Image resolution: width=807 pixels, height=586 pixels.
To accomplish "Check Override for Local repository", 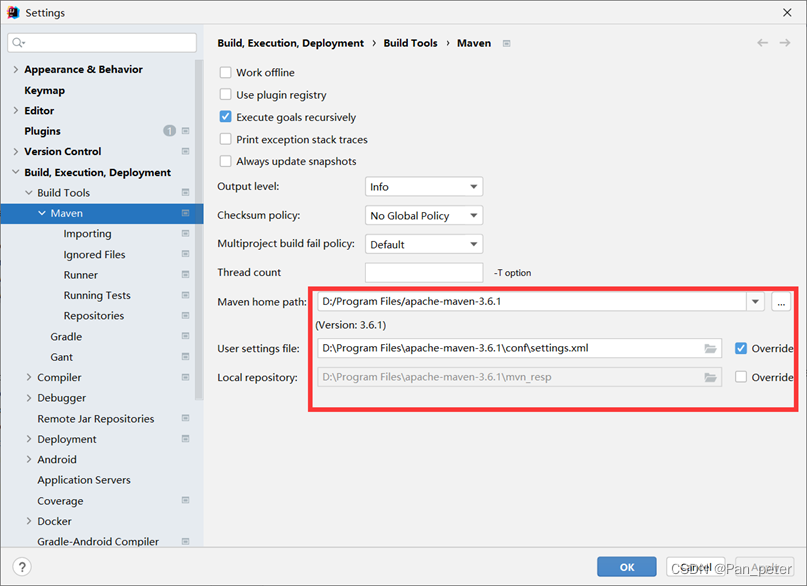I will [741, 377].
